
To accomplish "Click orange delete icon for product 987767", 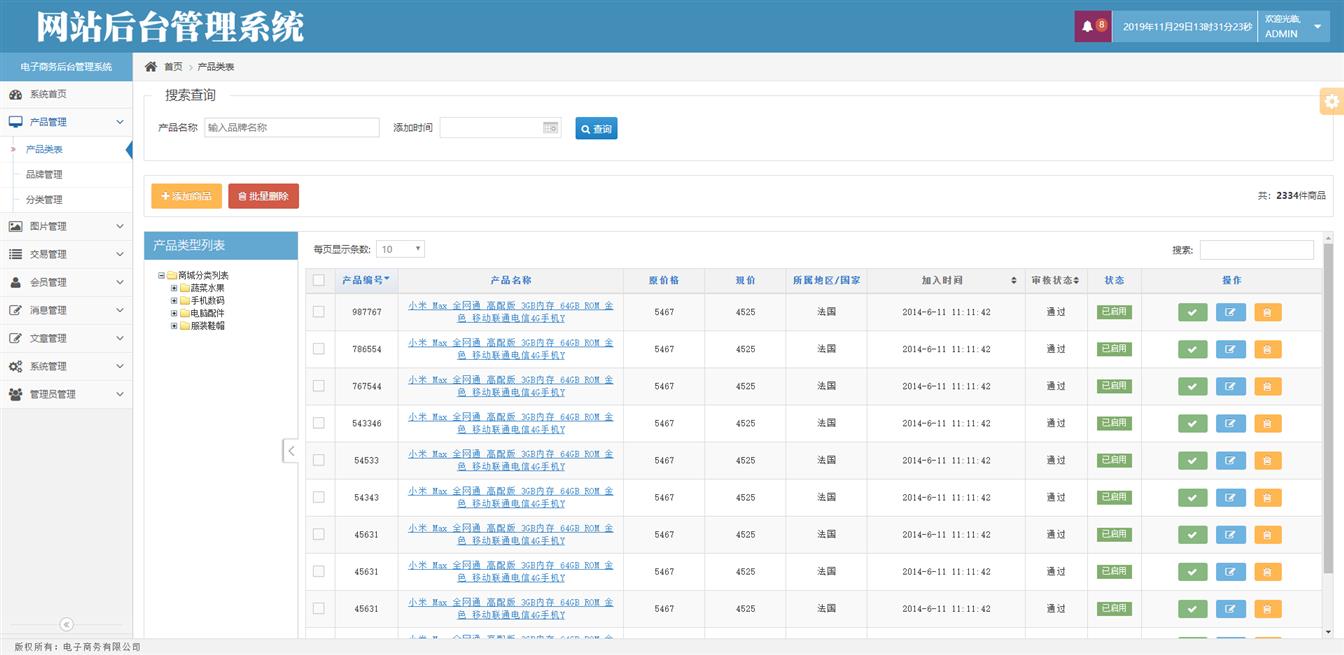I will 1267,312.
